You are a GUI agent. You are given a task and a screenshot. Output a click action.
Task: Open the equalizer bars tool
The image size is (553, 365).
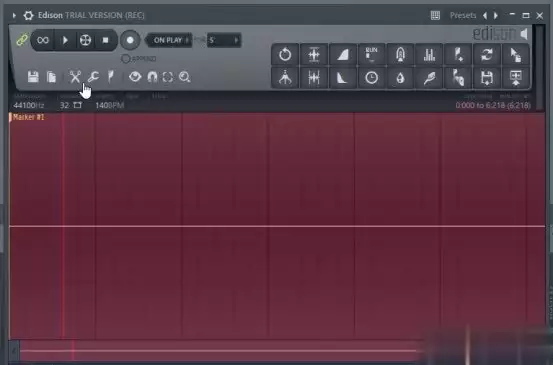(x=429, y=55)
